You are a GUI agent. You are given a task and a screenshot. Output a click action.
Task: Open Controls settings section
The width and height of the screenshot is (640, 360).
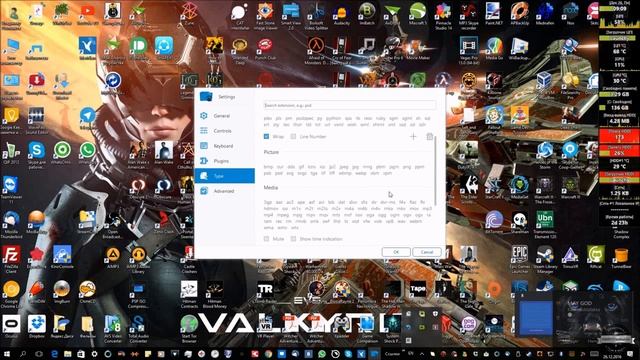[x=224, y=131]
